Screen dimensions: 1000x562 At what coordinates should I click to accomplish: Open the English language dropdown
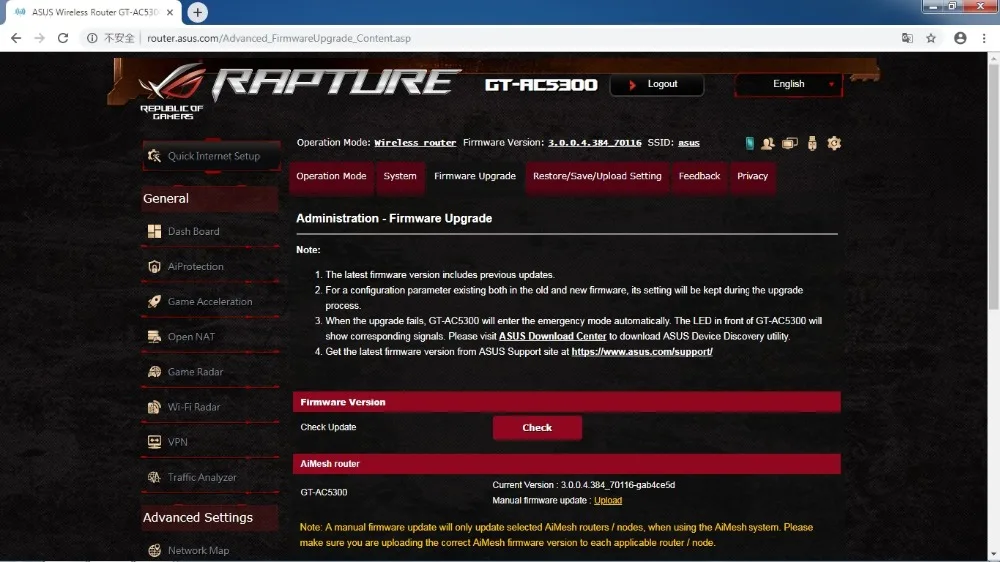point(788,84)
